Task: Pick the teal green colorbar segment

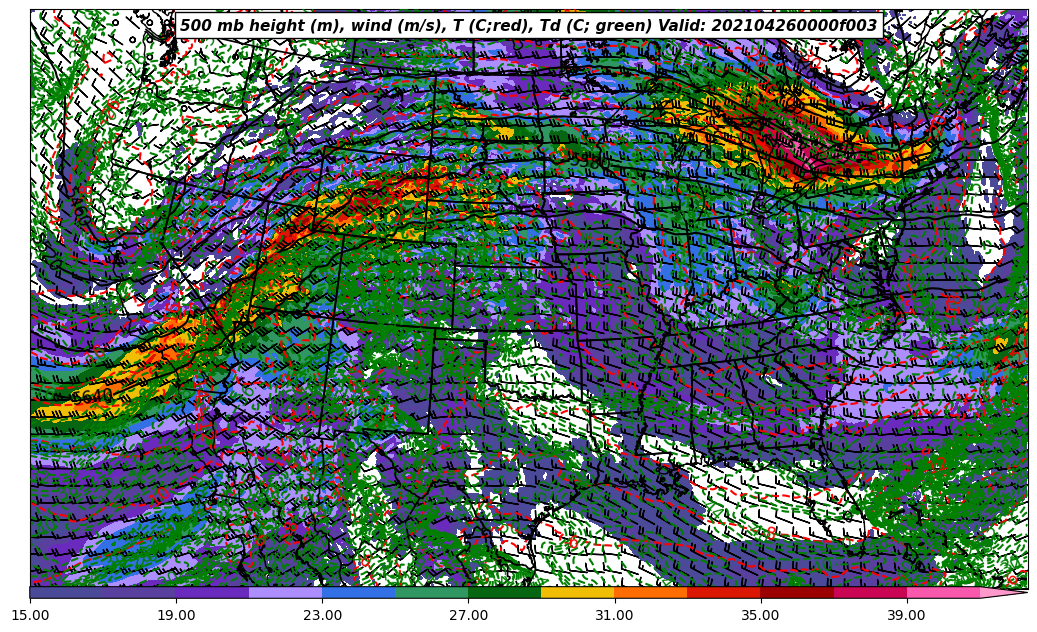Action: pos(431,593)
